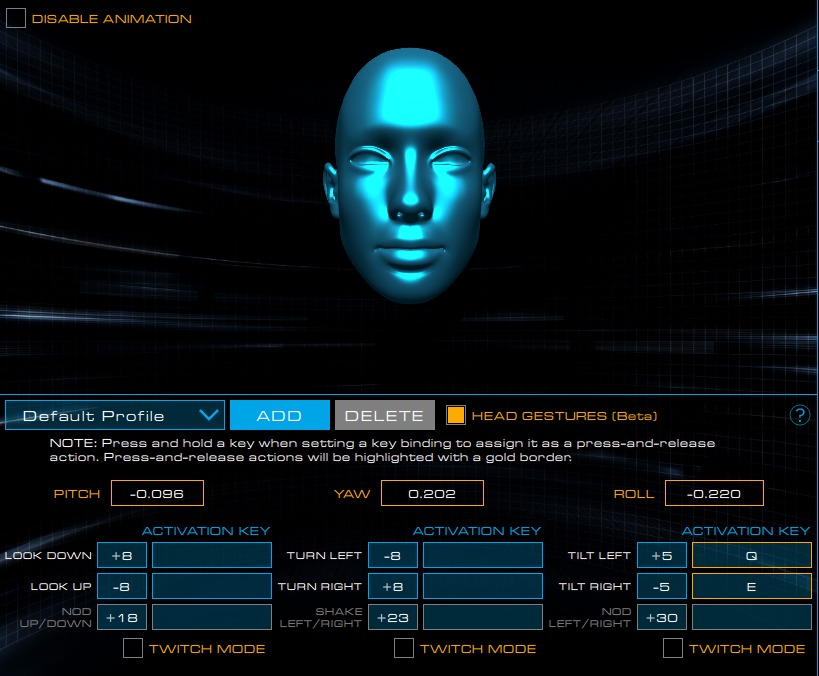The height and width of the screenshot is (676, 819).
Task: Select the Yaw value field 0.202
Action: pyautogui.click(x=432, y=493)
